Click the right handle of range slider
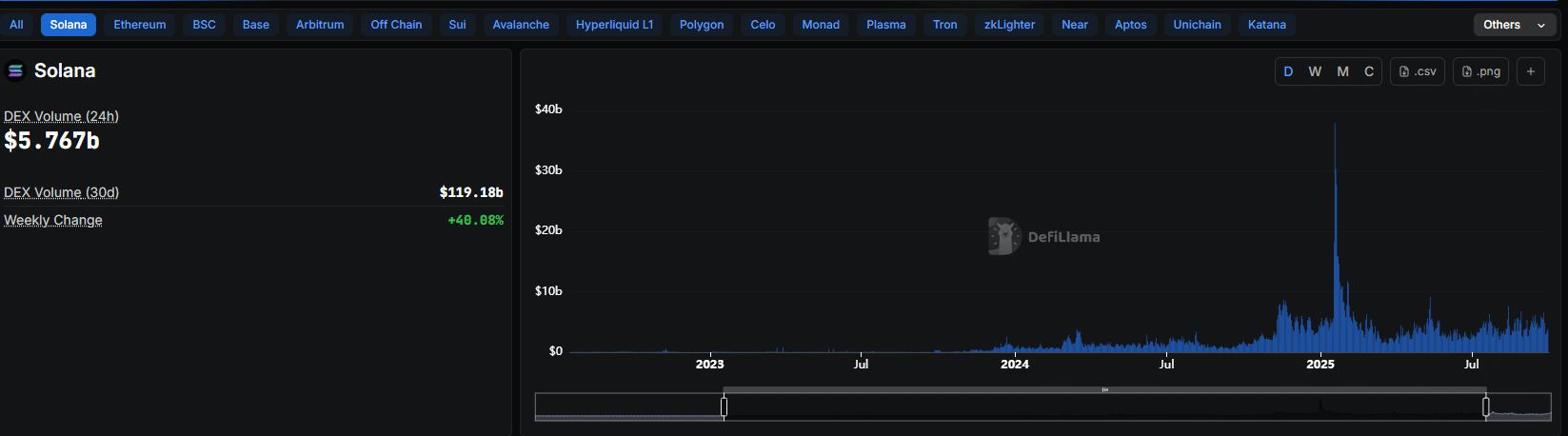Screen dimensions: 1568x436 [x=1485, y=407]
